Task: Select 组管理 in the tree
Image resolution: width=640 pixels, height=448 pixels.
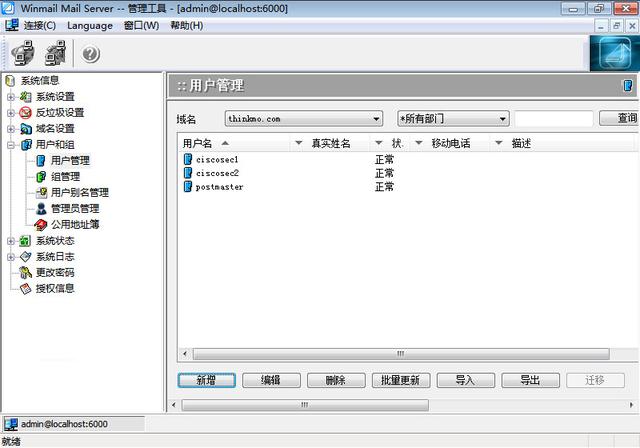Action: click(65, 177)
